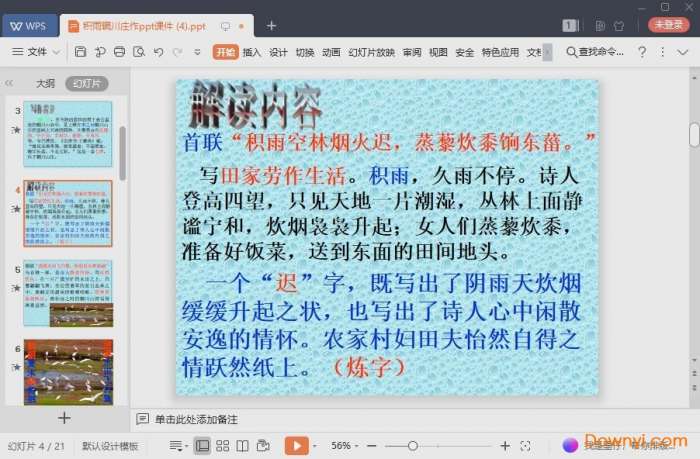Collapse the ribbon with the chevron arrow
This screenshot has width=700, height=459.
683,52
